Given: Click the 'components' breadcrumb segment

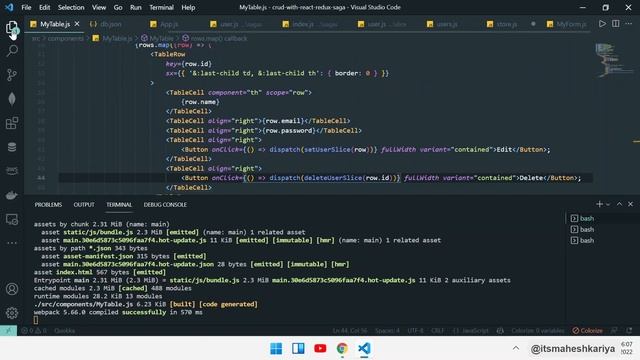Looking at the screenshot, I should click(65, 38).
